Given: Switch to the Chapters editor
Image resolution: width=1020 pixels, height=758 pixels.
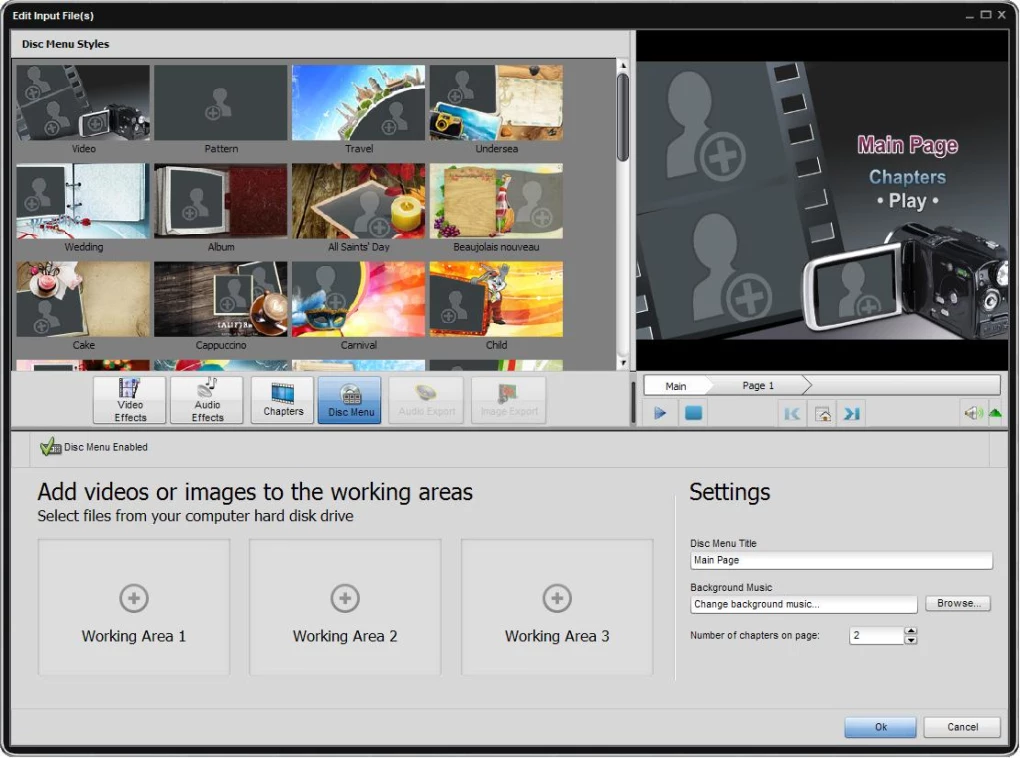Looking at the screenshot, I should point(281,400).
